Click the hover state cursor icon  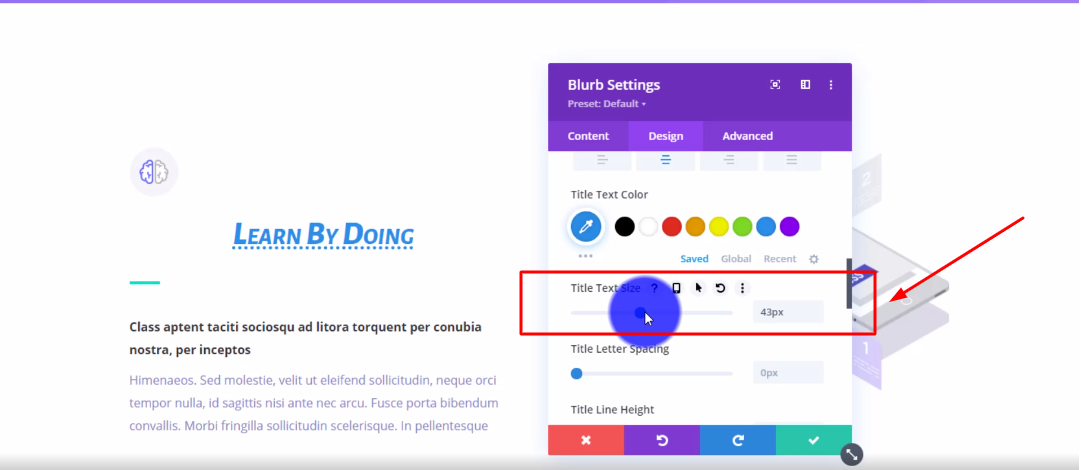[698, 288]
